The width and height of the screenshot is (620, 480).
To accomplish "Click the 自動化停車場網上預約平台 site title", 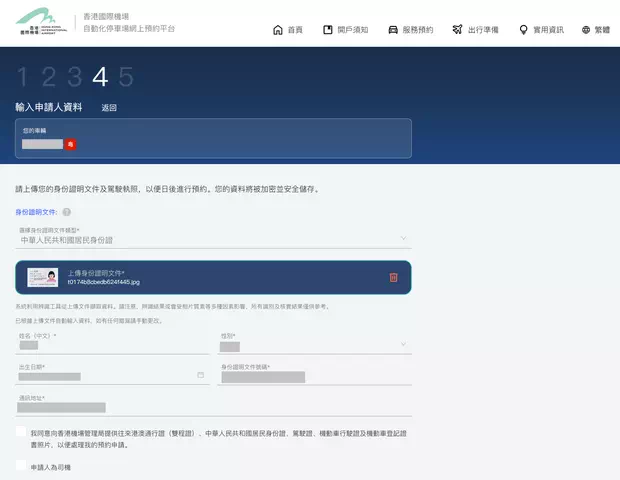I will [x=129, y=28].
